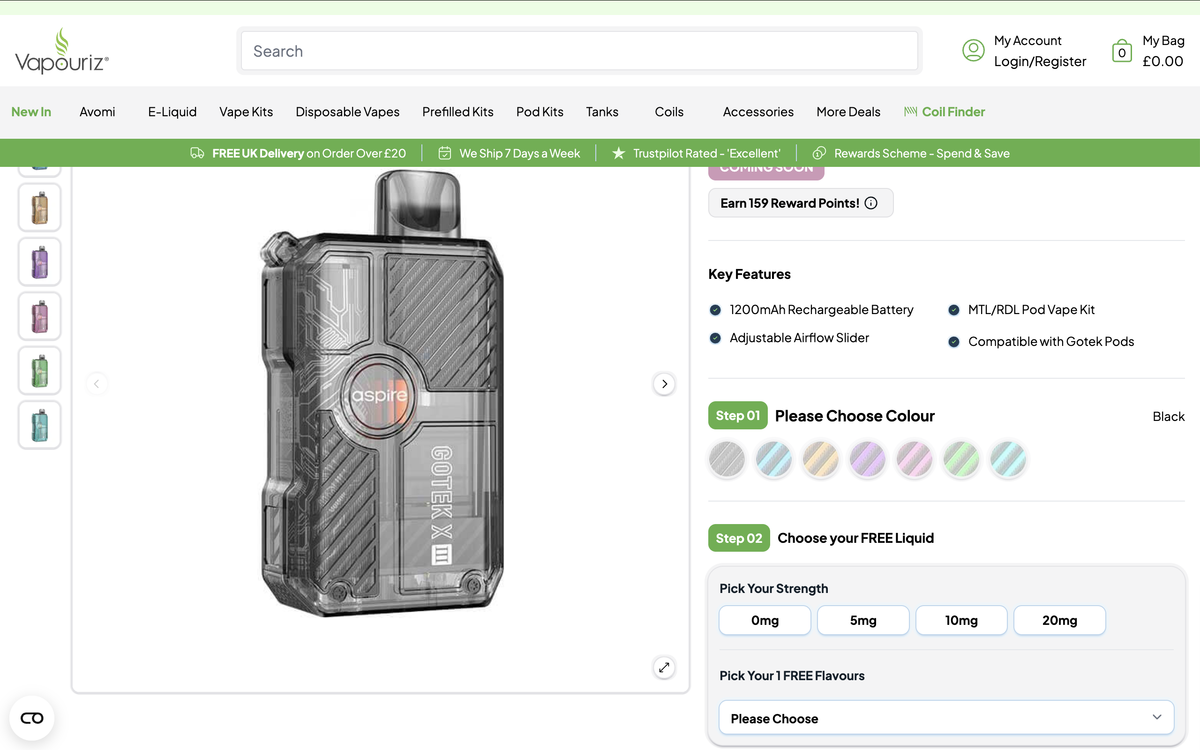
Task: Select the teal device thumbnail
Action: pos(40,425)
